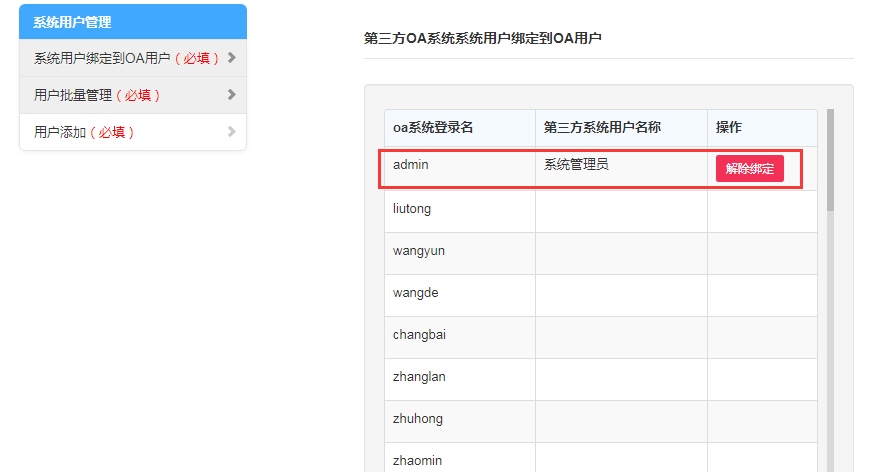
Task: Select the wangyun row
Action: click(x=418, y=251)
